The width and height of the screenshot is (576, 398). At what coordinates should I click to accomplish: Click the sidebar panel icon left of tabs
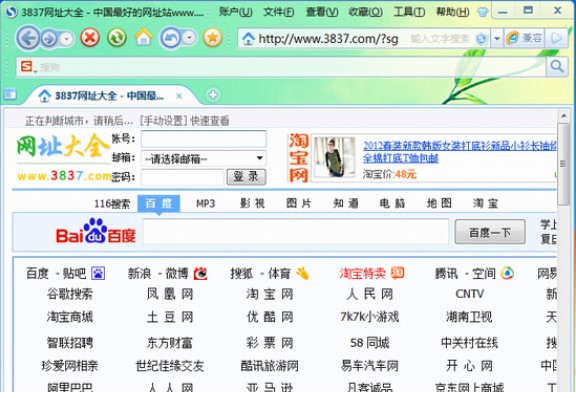[10, 94]
